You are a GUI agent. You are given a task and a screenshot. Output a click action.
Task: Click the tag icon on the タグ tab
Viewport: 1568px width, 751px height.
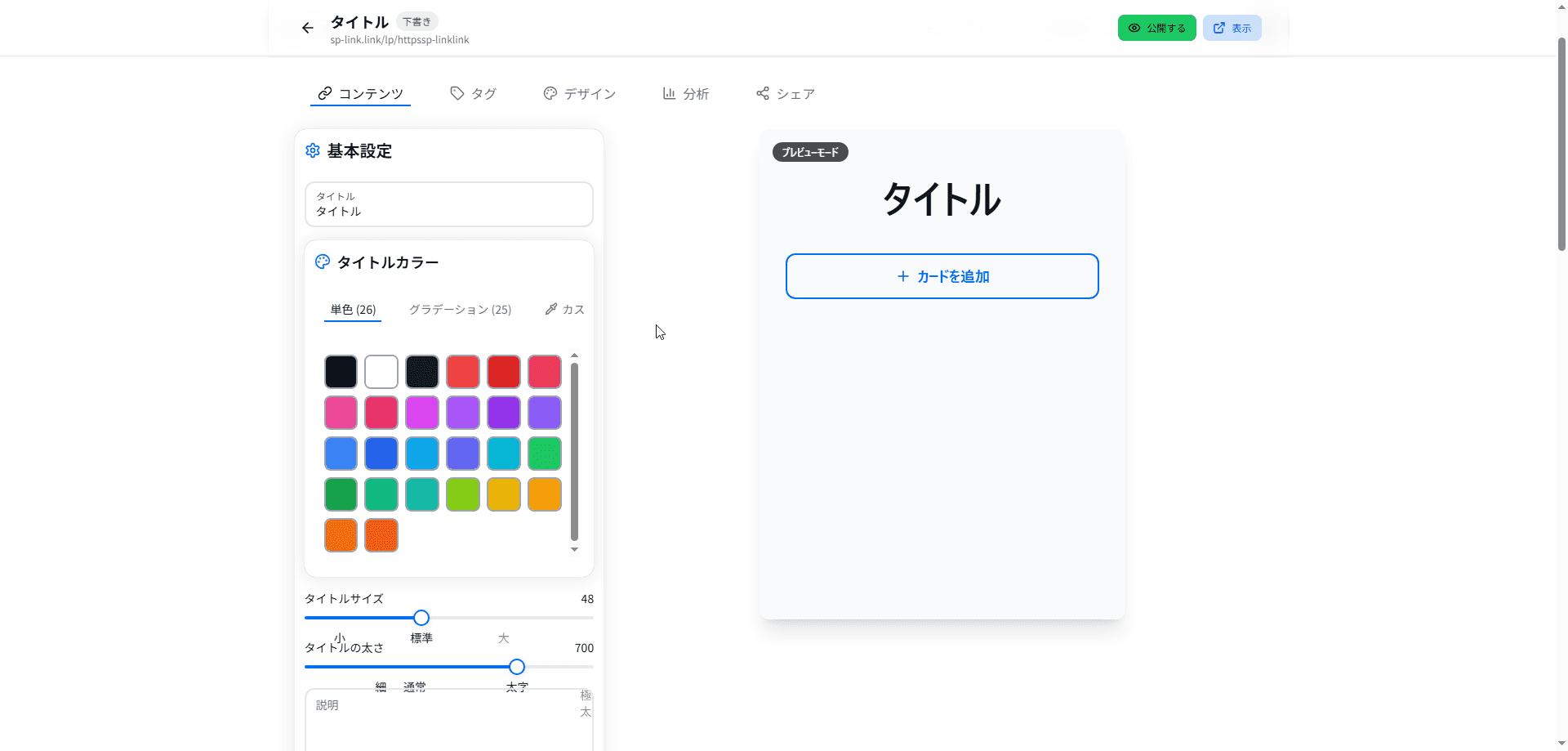(458, 93)
